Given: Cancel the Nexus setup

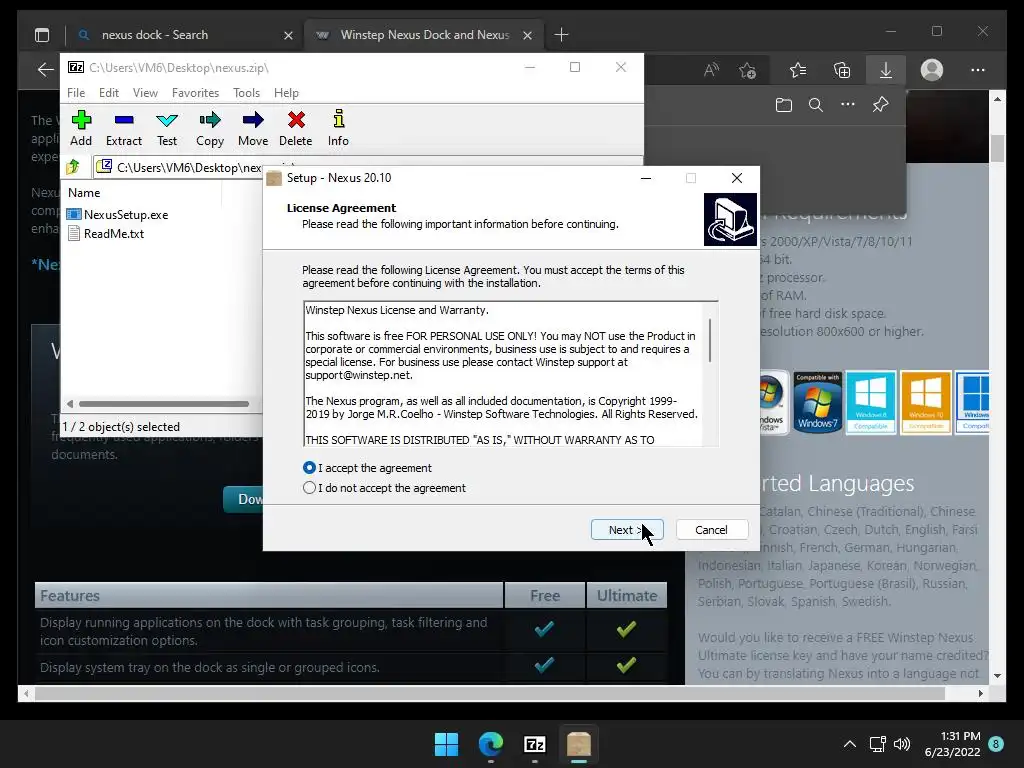Looking at the screenshot, I should tap(711, 530).
